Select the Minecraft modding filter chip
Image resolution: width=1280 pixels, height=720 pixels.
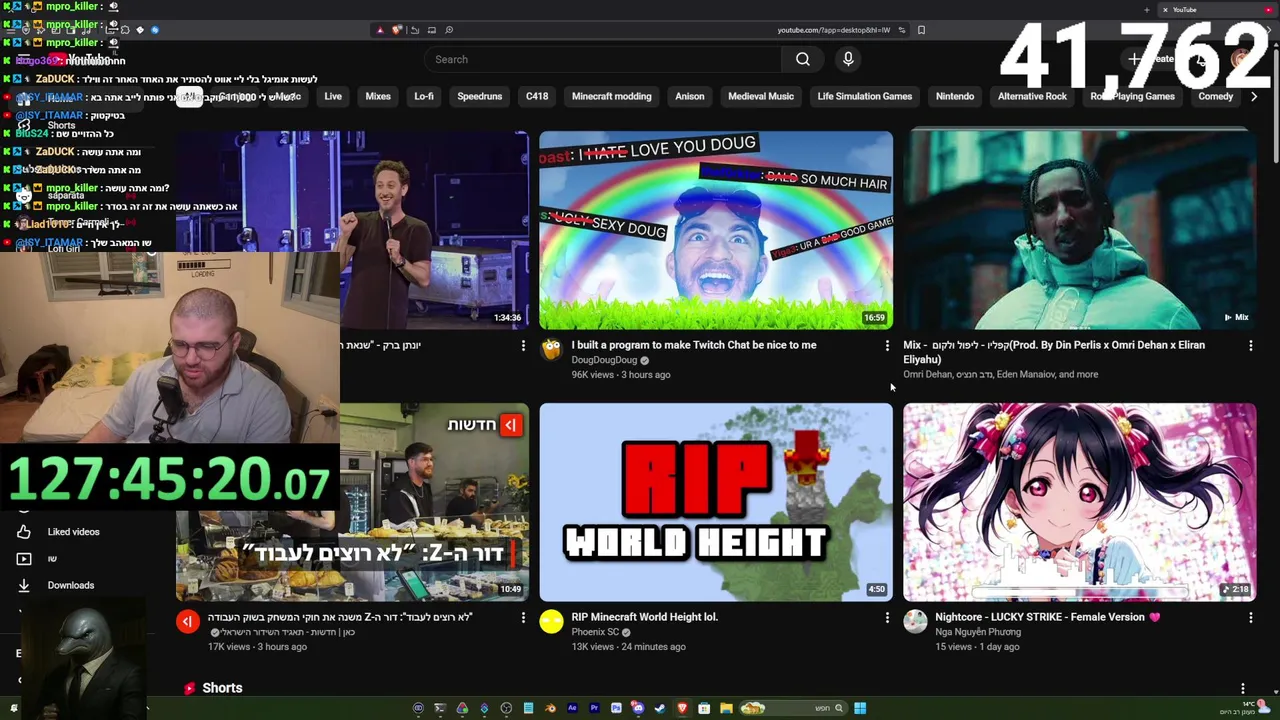pyautogui.click(x=611, y=96)
